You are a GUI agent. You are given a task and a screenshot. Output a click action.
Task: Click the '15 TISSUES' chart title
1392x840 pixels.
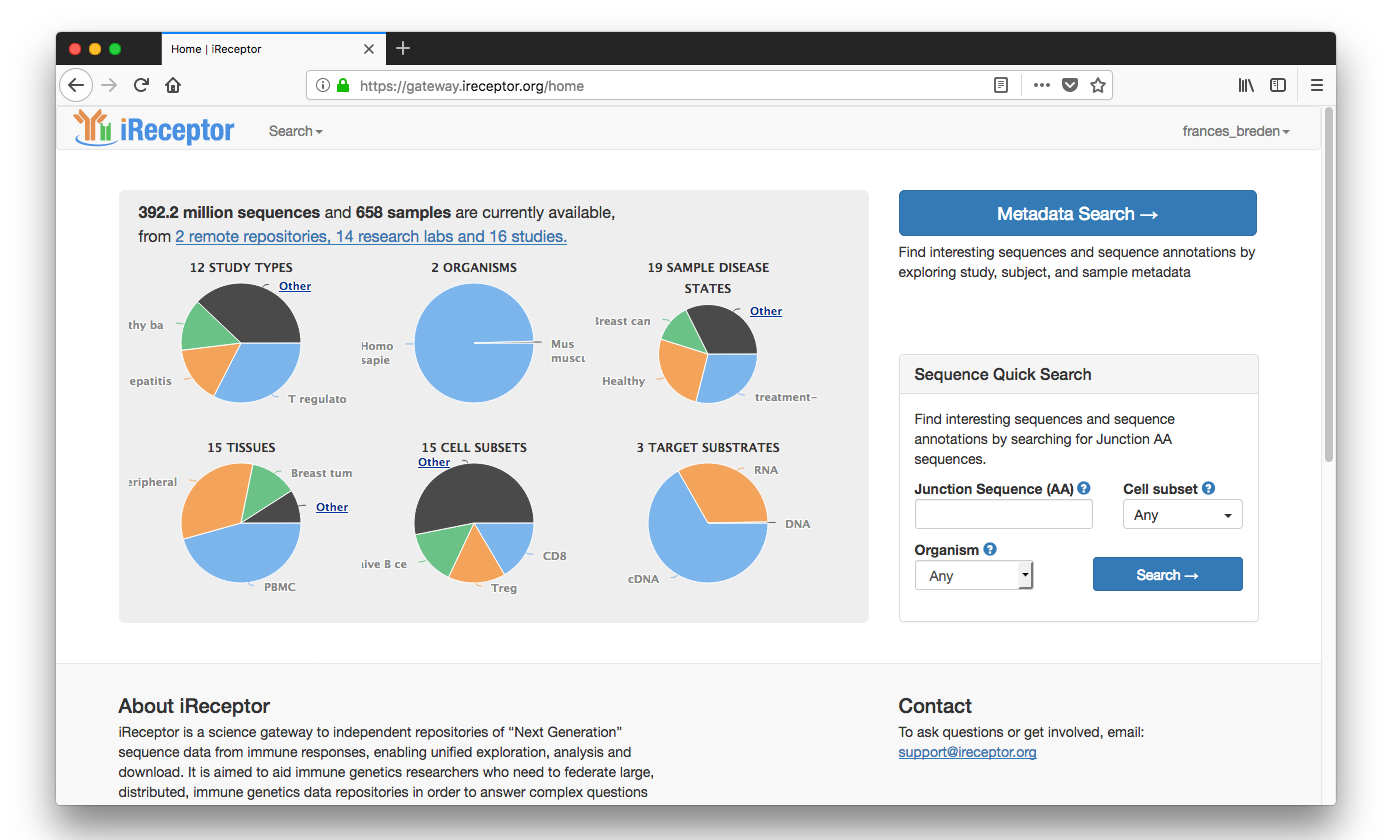[x=241, y=448]
